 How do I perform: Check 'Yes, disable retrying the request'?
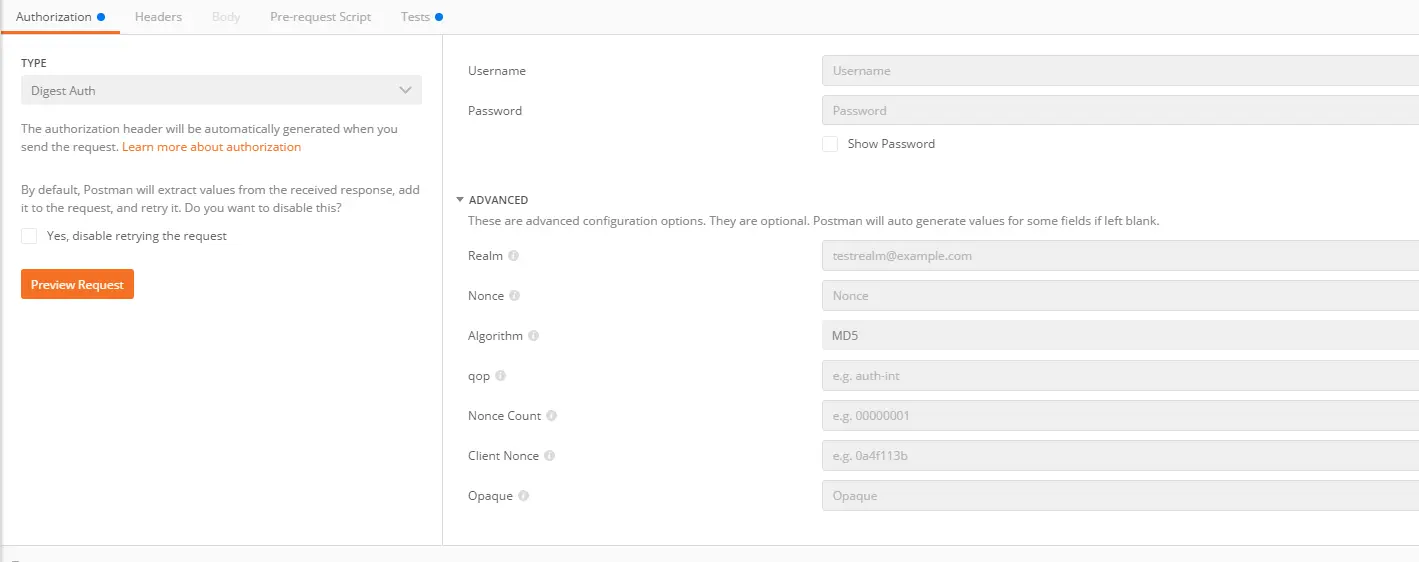coord(29,236)
